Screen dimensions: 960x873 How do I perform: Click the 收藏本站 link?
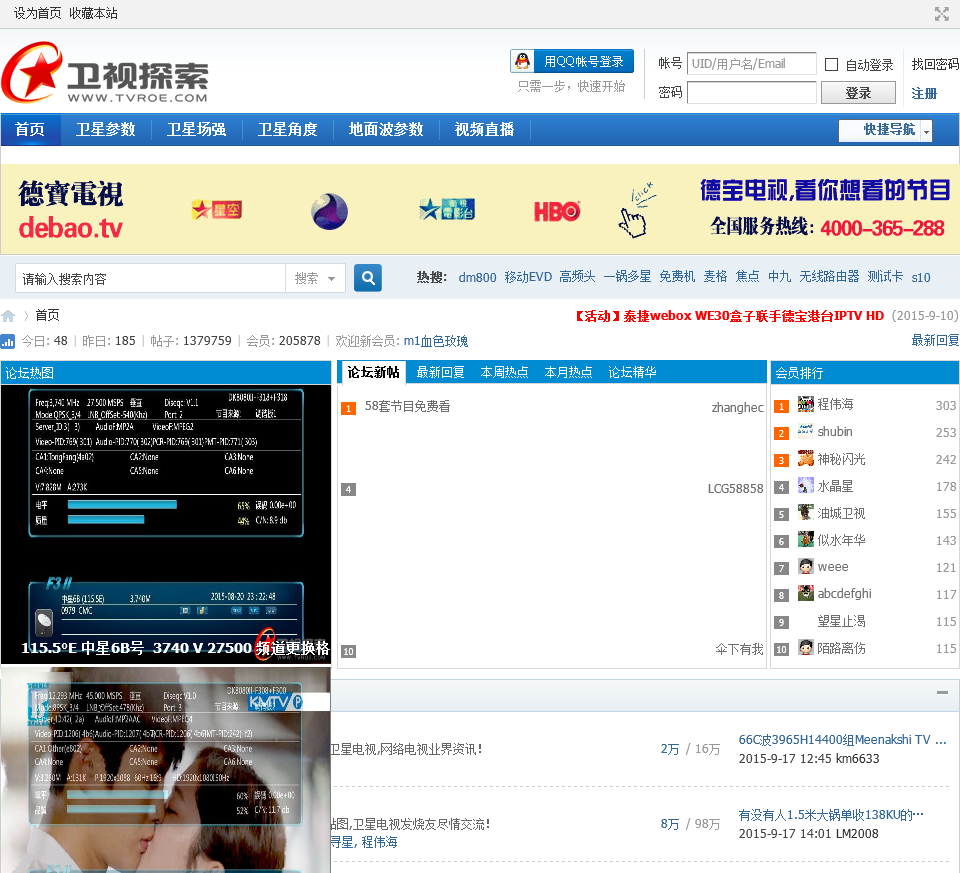coord(93,13)
